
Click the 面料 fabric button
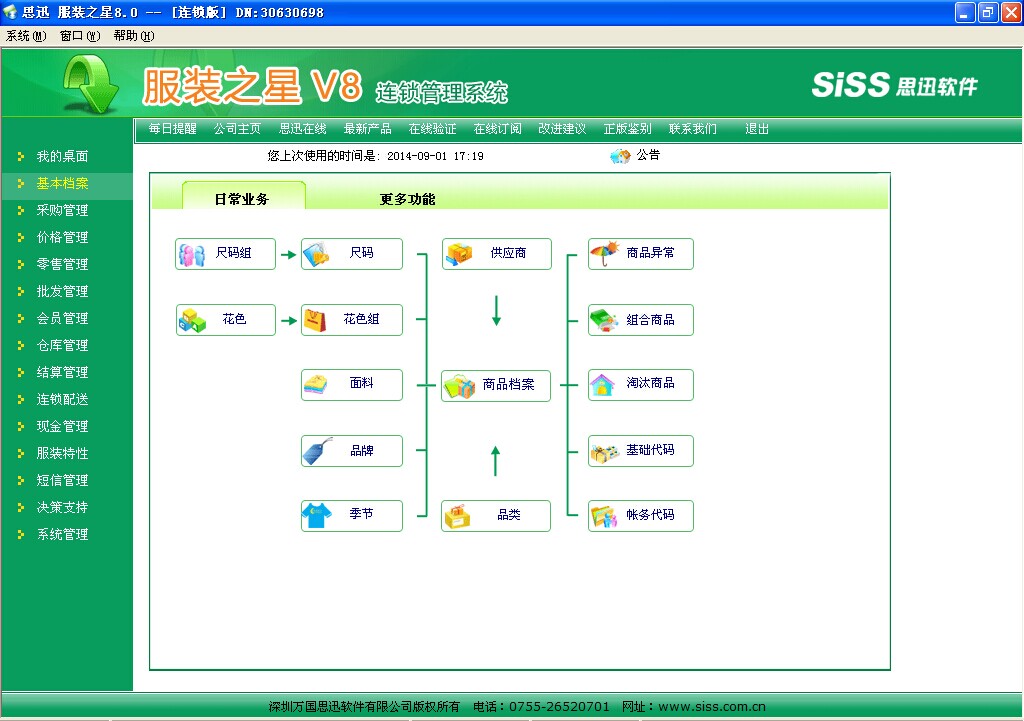(x=352, y=384)
